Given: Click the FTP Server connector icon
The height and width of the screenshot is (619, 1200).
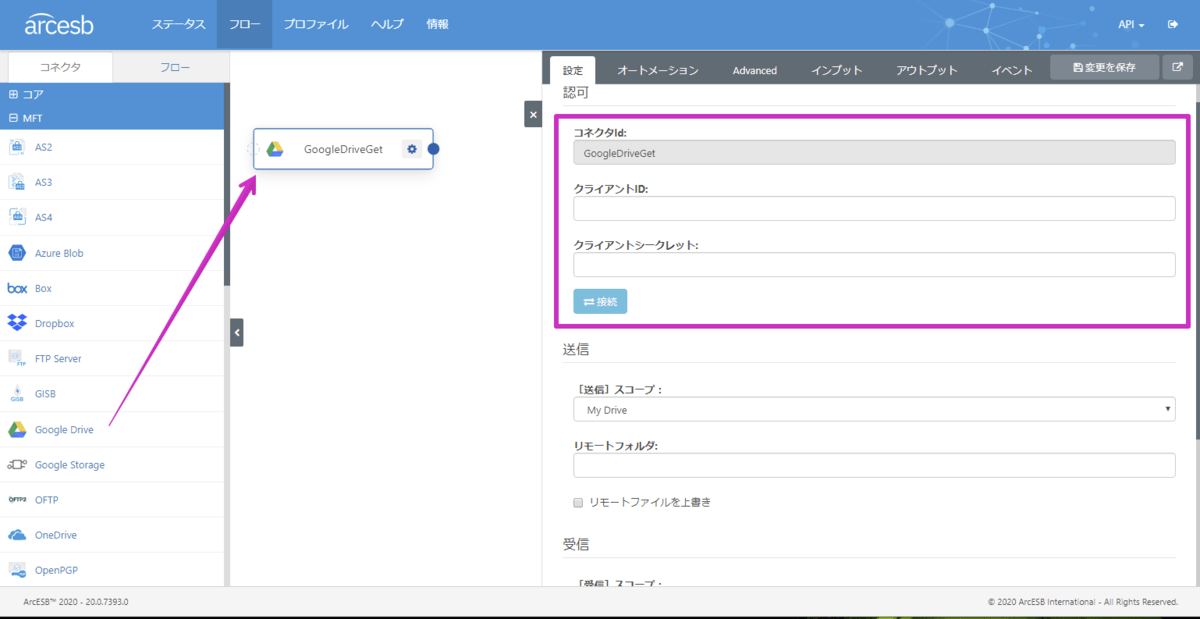Looking at the screenshot, I should click(x=17, y=358).
